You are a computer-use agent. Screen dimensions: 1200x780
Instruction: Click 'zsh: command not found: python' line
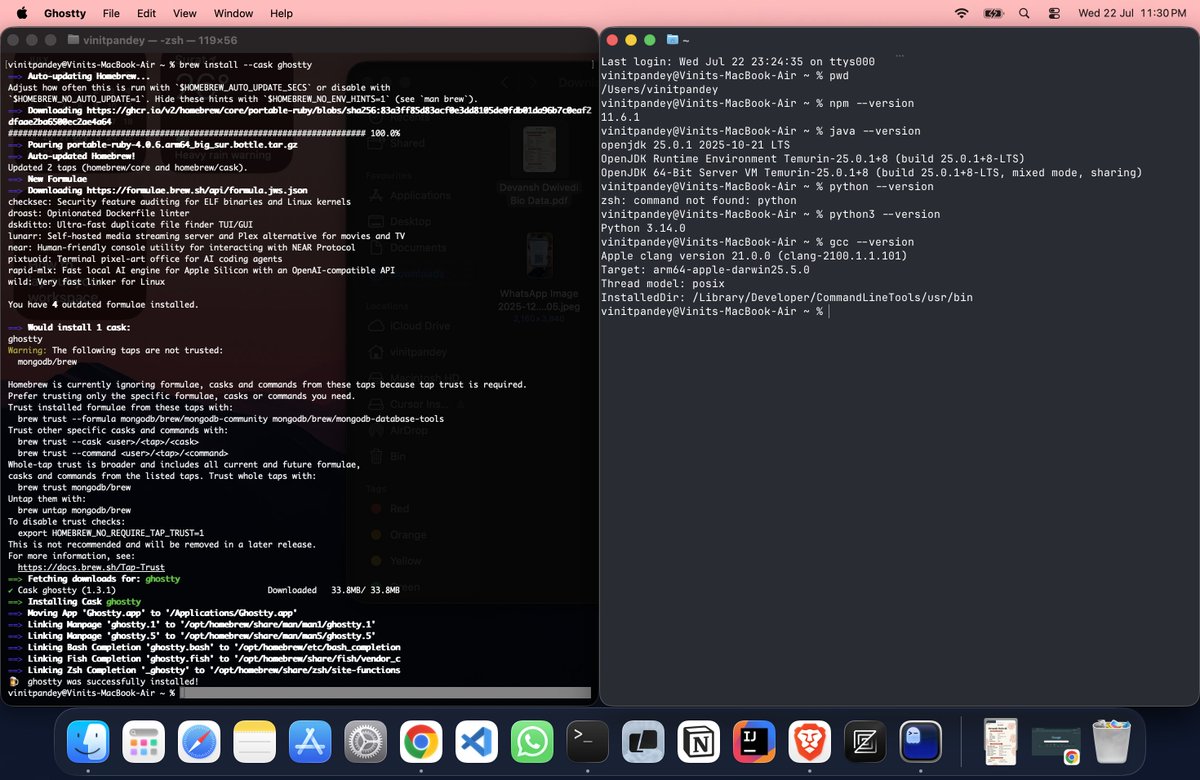(x=697, y=200)
